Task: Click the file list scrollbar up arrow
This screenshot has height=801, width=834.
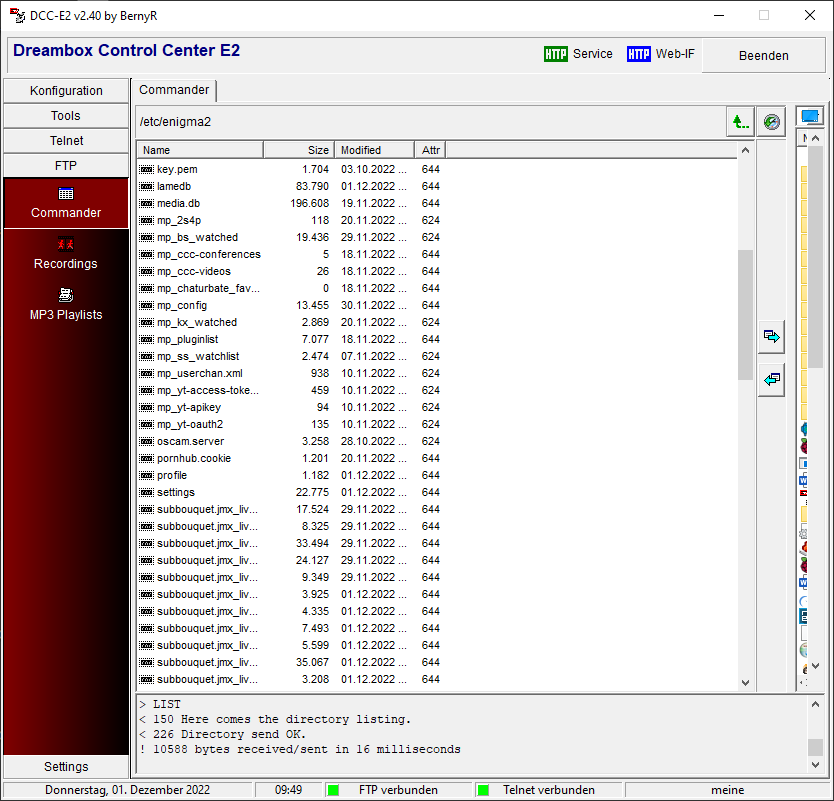Action: (745, 151)
